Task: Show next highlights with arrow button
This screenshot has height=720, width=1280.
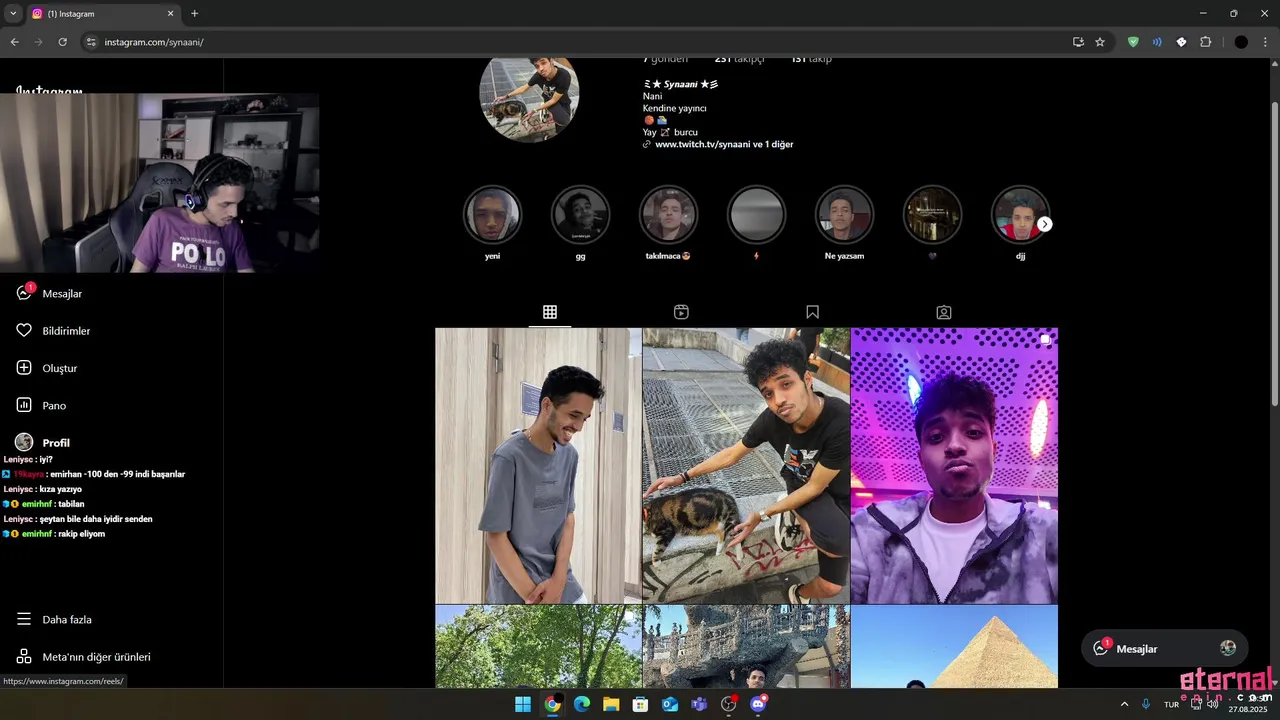Action: point(1045,224)
